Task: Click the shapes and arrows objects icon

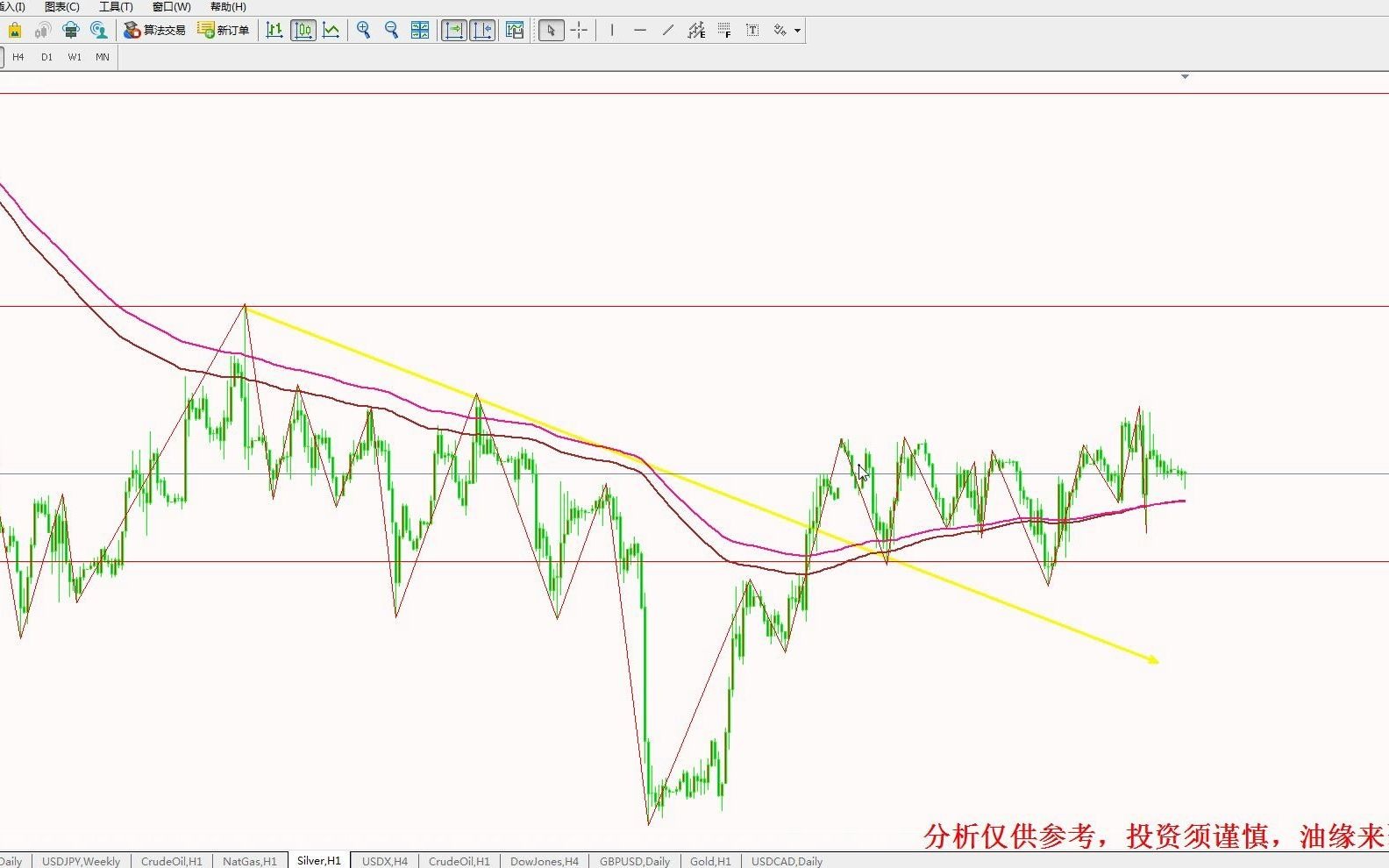Action: [780, 31]
